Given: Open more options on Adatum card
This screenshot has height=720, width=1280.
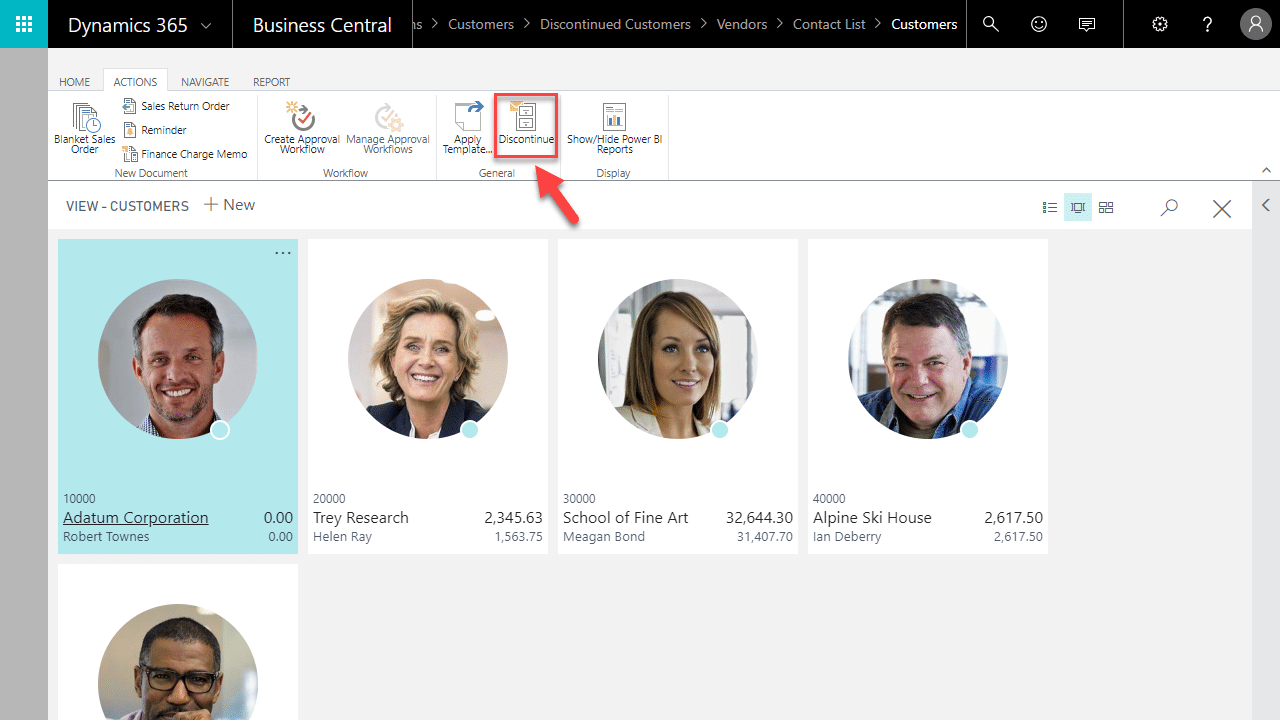Looking at the screenshot, I should pyautogui.click(x=283, y=253).
